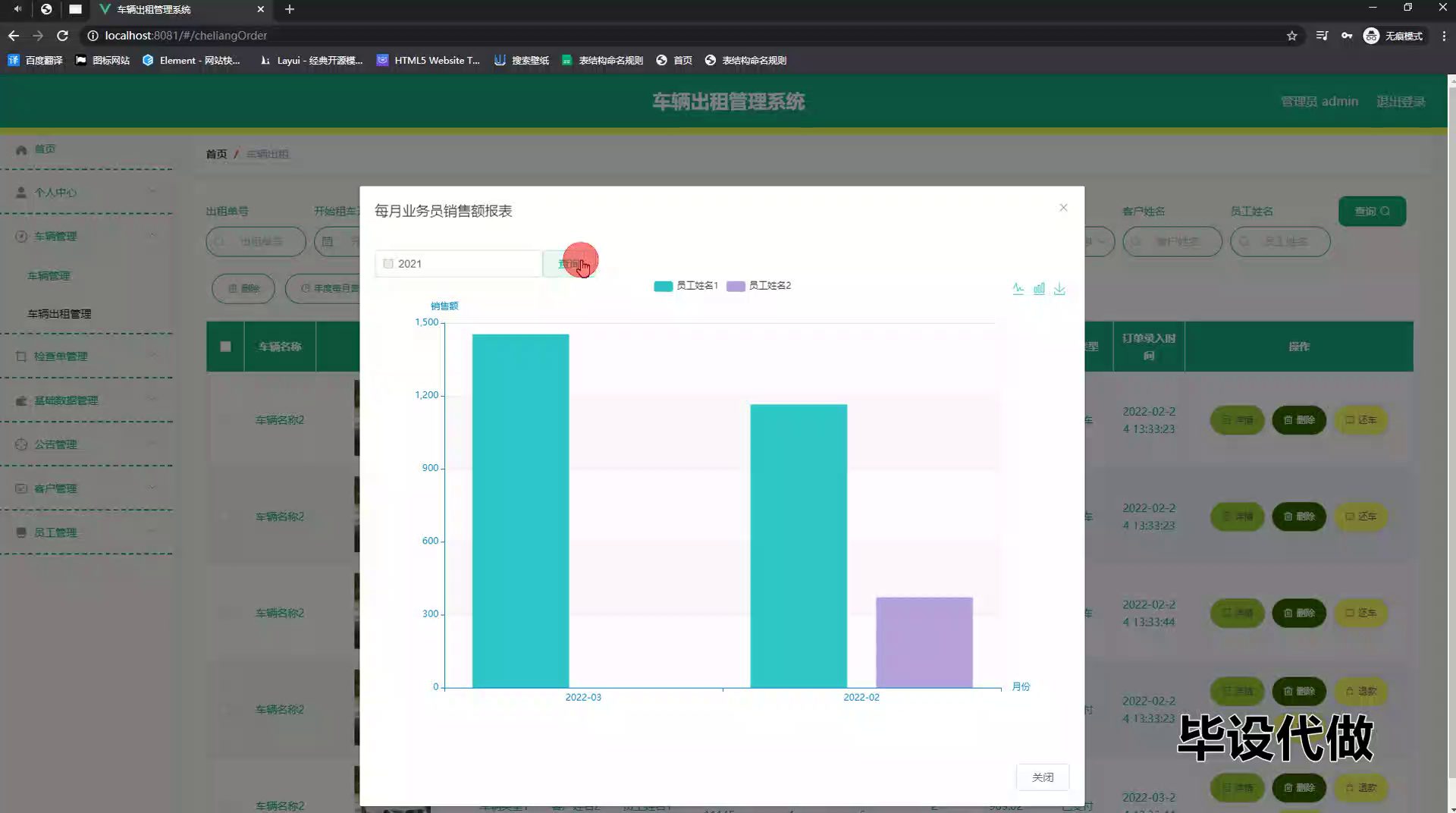
Task: Expand 检查单管理 sidebar menu
Action: 86,356
